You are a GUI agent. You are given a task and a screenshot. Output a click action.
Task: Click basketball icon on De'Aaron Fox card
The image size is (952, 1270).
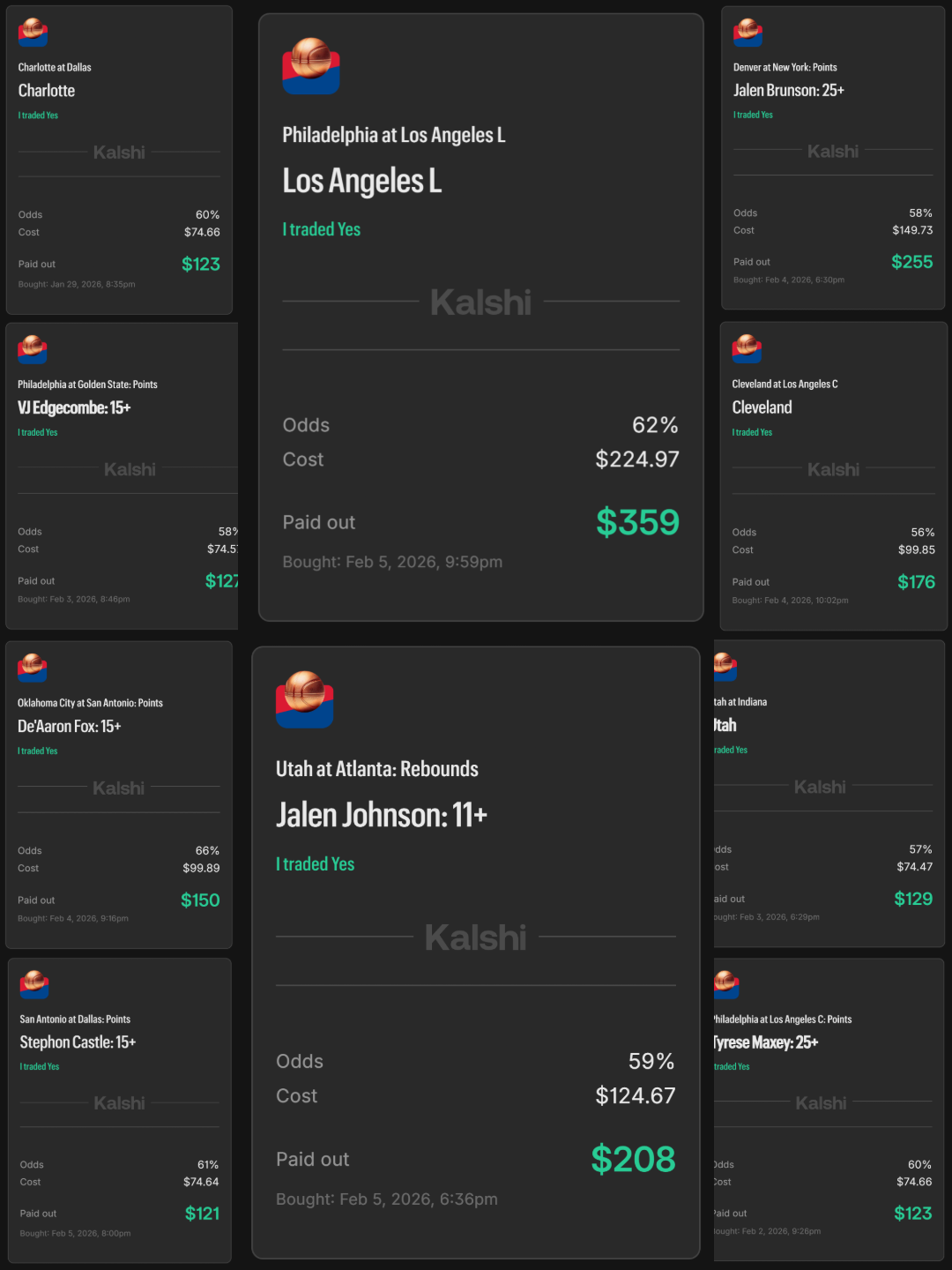point(33,668)
